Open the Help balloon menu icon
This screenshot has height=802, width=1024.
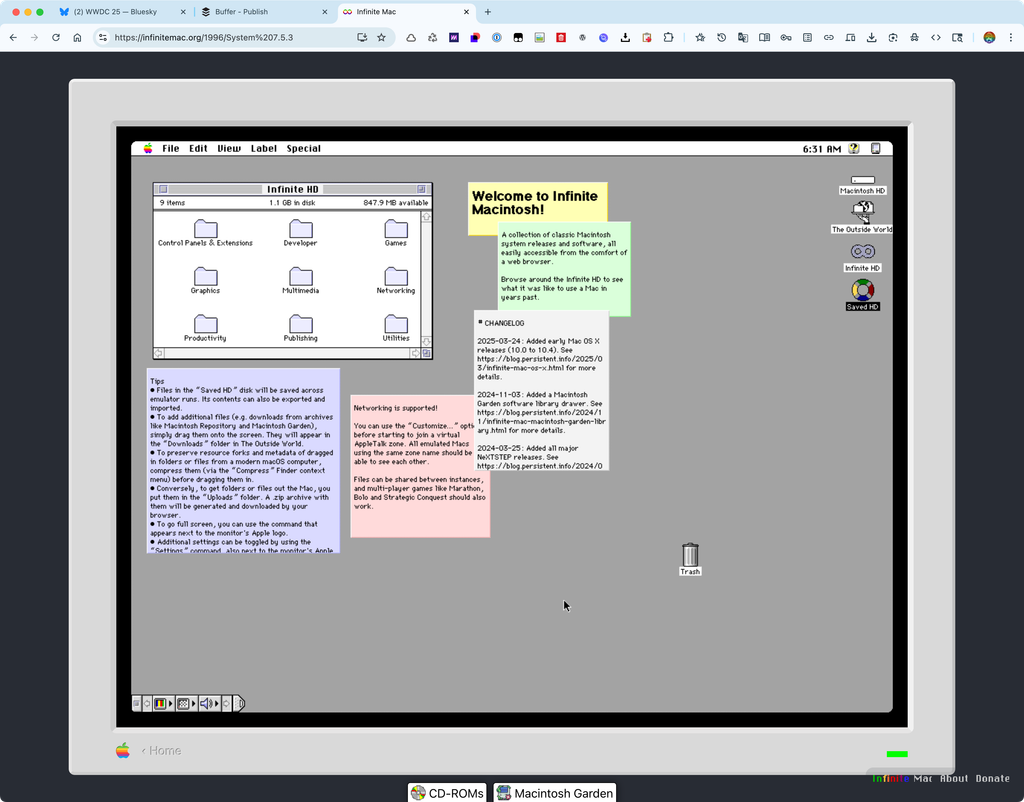pyautogui.click(x=854, y=148)
